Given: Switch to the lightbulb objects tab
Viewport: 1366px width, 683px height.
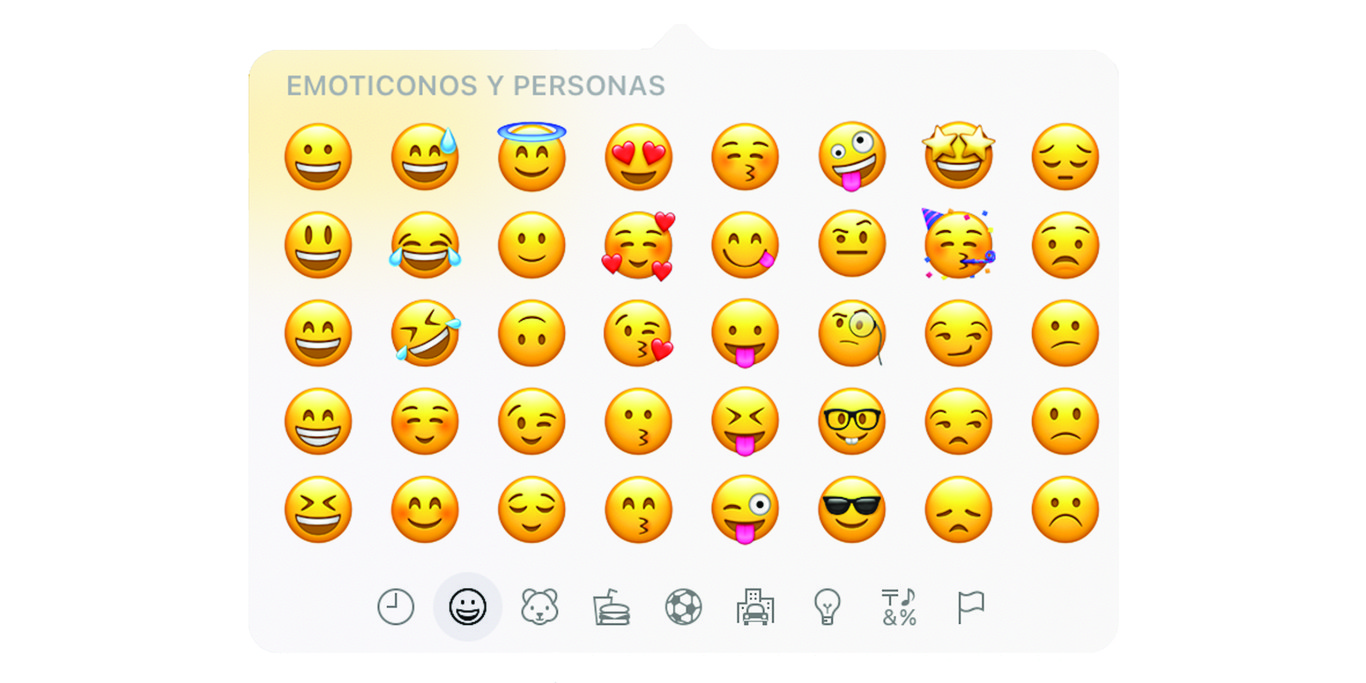Looking at the screenshot, I should tap(827, 607).
